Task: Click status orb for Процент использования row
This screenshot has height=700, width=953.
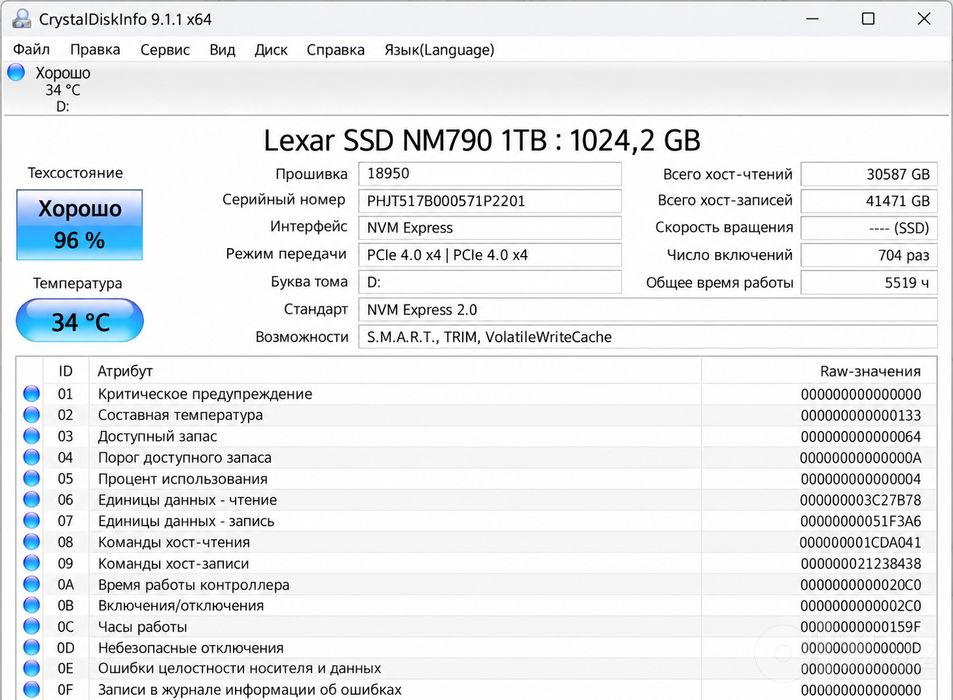Action: click(x=32, y=478)
